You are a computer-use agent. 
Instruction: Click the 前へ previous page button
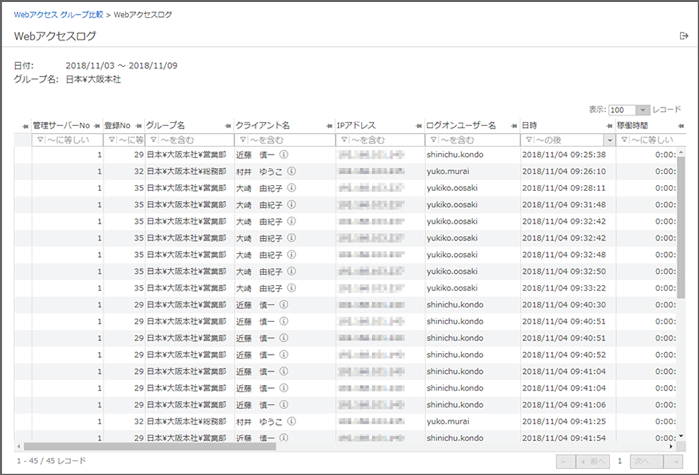[x=593, y=462]
